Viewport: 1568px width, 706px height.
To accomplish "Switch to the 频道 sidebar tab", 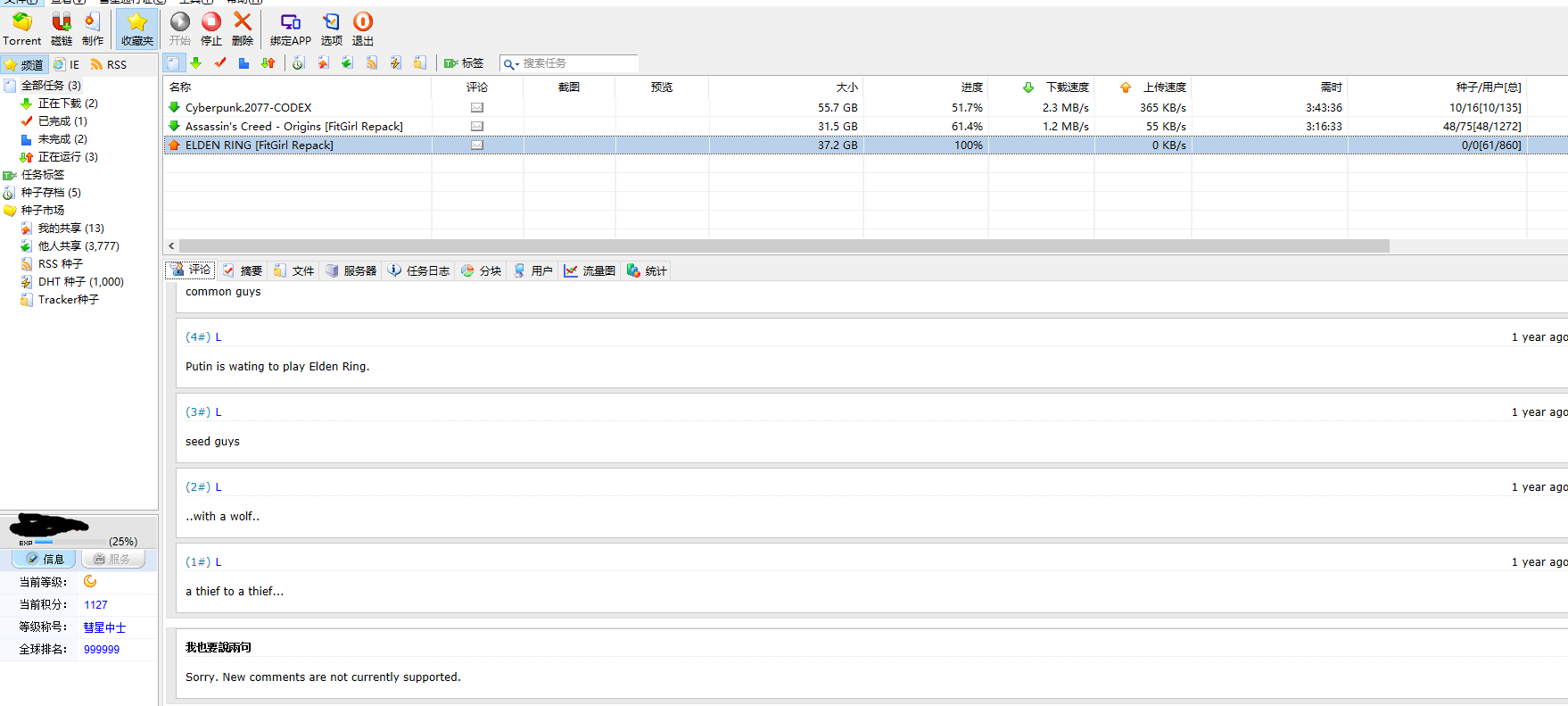I will pyautogui.click(x=24, y=64).
